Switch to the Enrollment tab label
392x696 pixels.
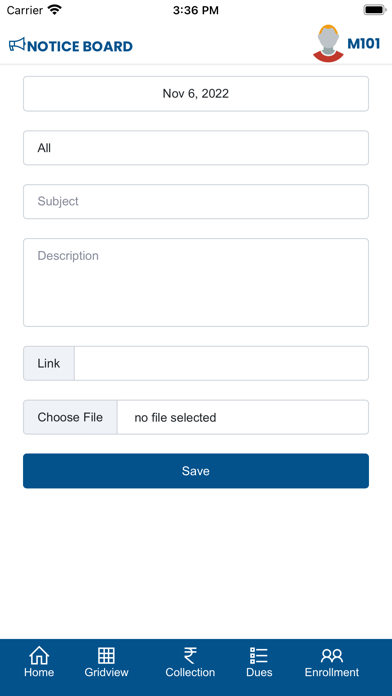click(x=332, y=672)
